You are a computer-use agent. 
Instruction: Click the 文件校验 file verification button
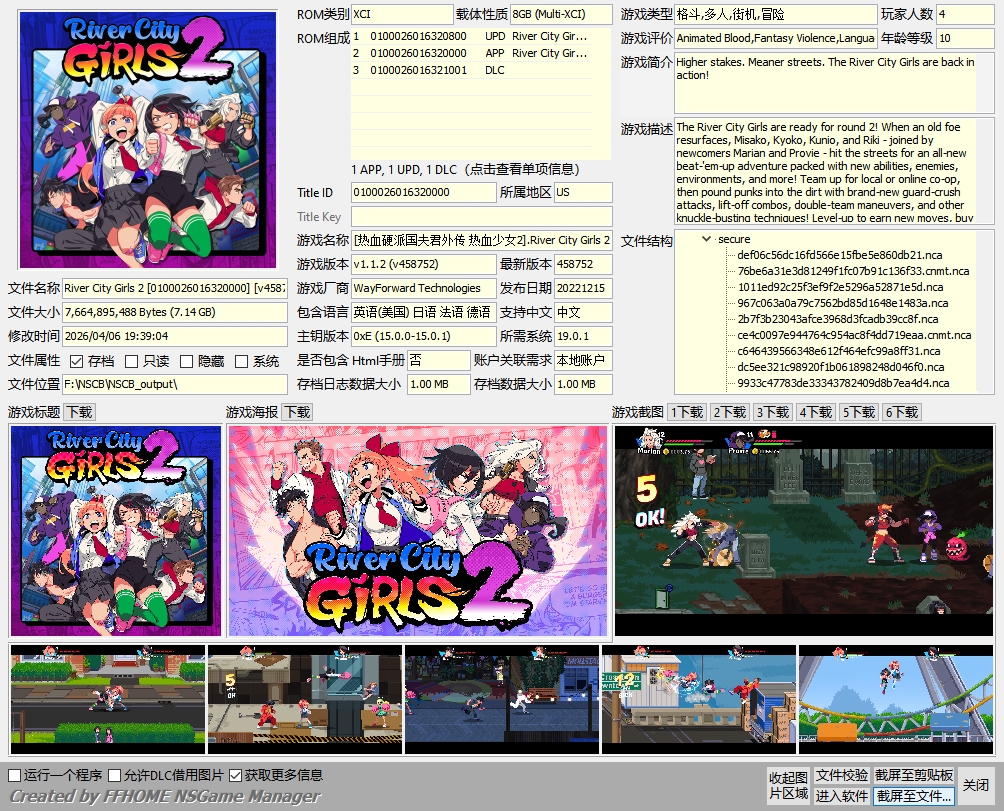coord(841,776)
